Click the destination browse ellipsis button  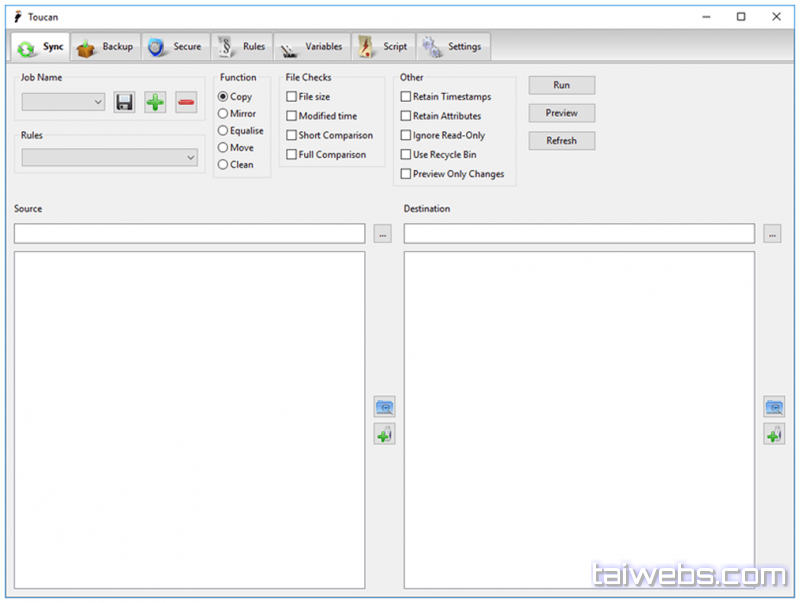[772, 234]
